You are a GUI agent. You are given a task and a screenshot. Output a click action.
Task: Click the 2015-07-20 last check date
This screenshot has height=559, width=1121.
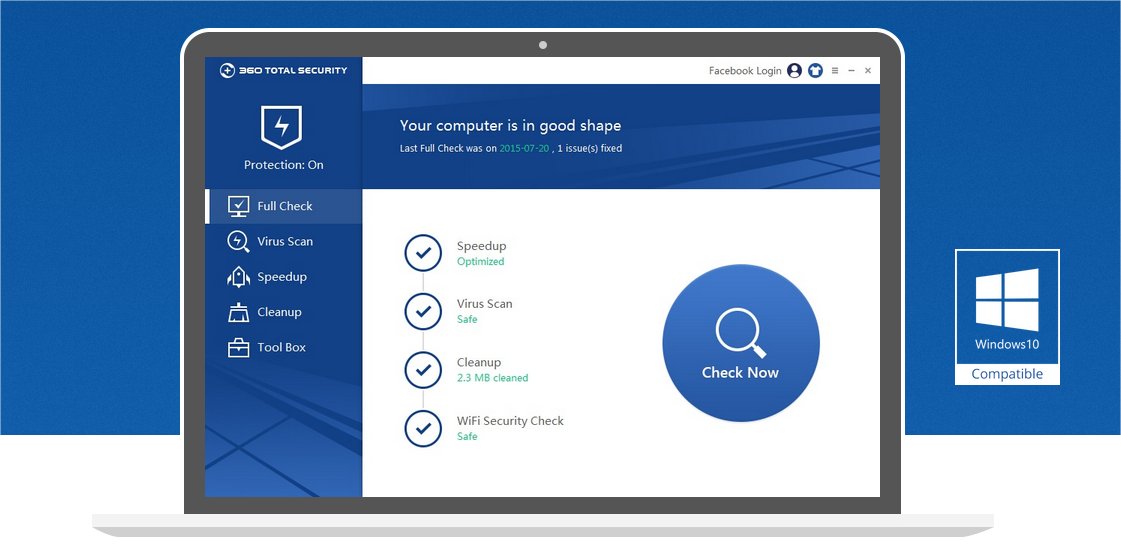click(x=524, y=148)
